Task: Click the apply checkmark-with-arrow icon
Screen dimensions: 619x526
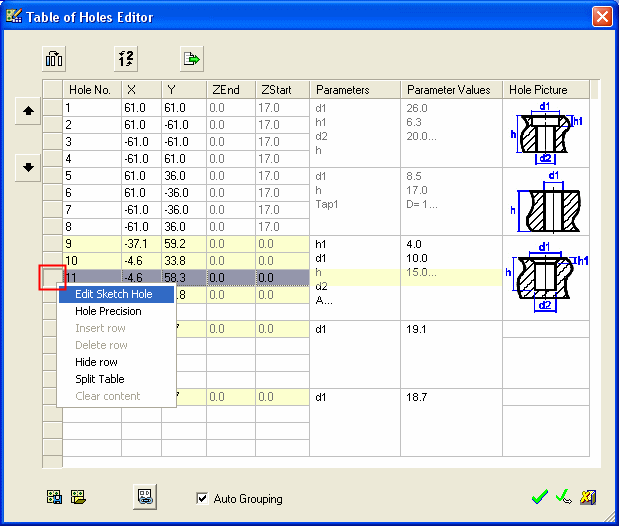Action: (563, 497)
